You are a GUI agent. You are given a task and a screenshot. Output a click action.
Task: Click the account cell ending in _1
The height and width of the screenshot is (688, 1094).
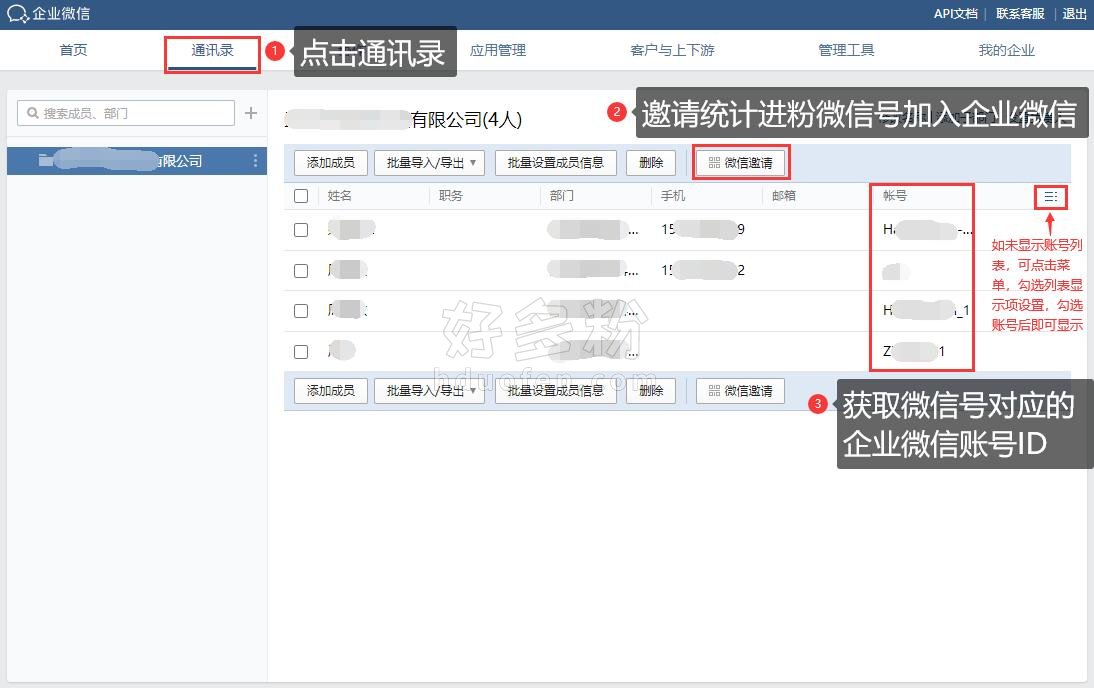[926, 311]
